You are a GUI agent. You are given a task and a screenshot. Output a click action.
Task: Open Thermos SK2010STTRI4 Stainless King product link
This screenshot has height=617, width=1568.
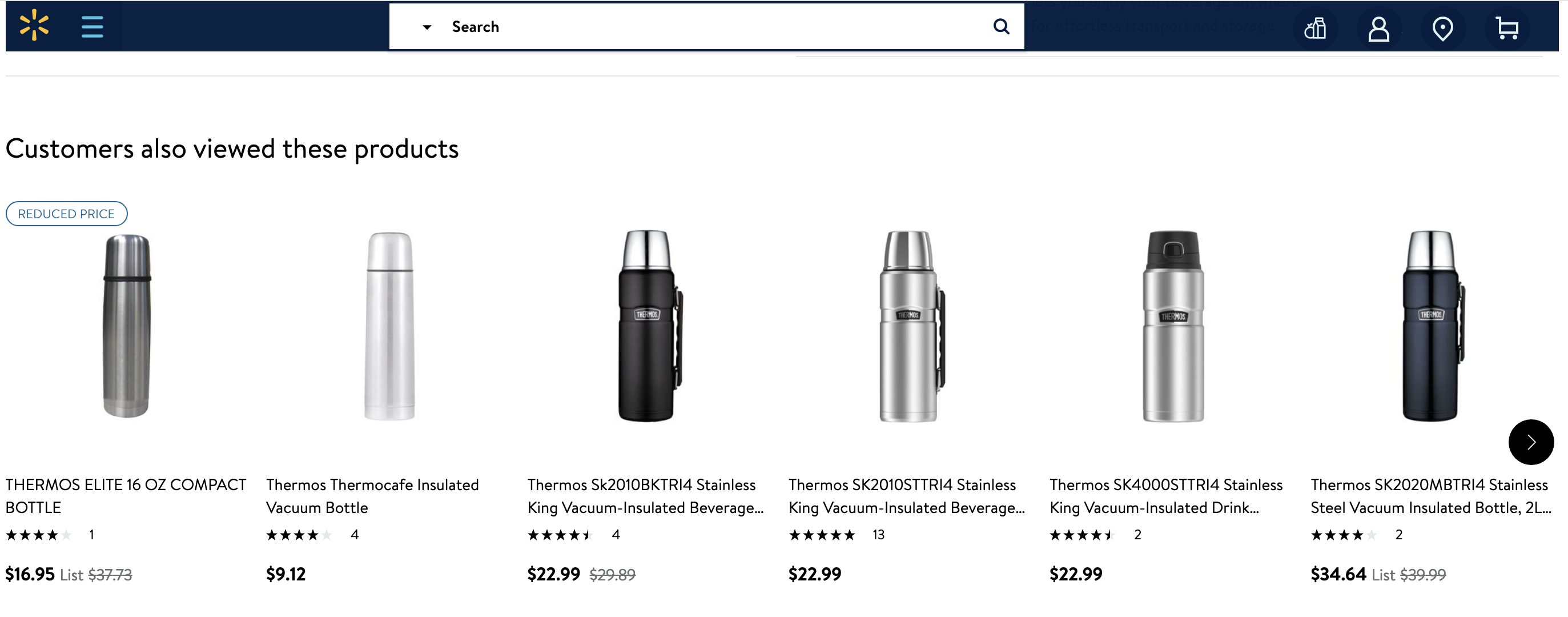click(x=906, y=496)
